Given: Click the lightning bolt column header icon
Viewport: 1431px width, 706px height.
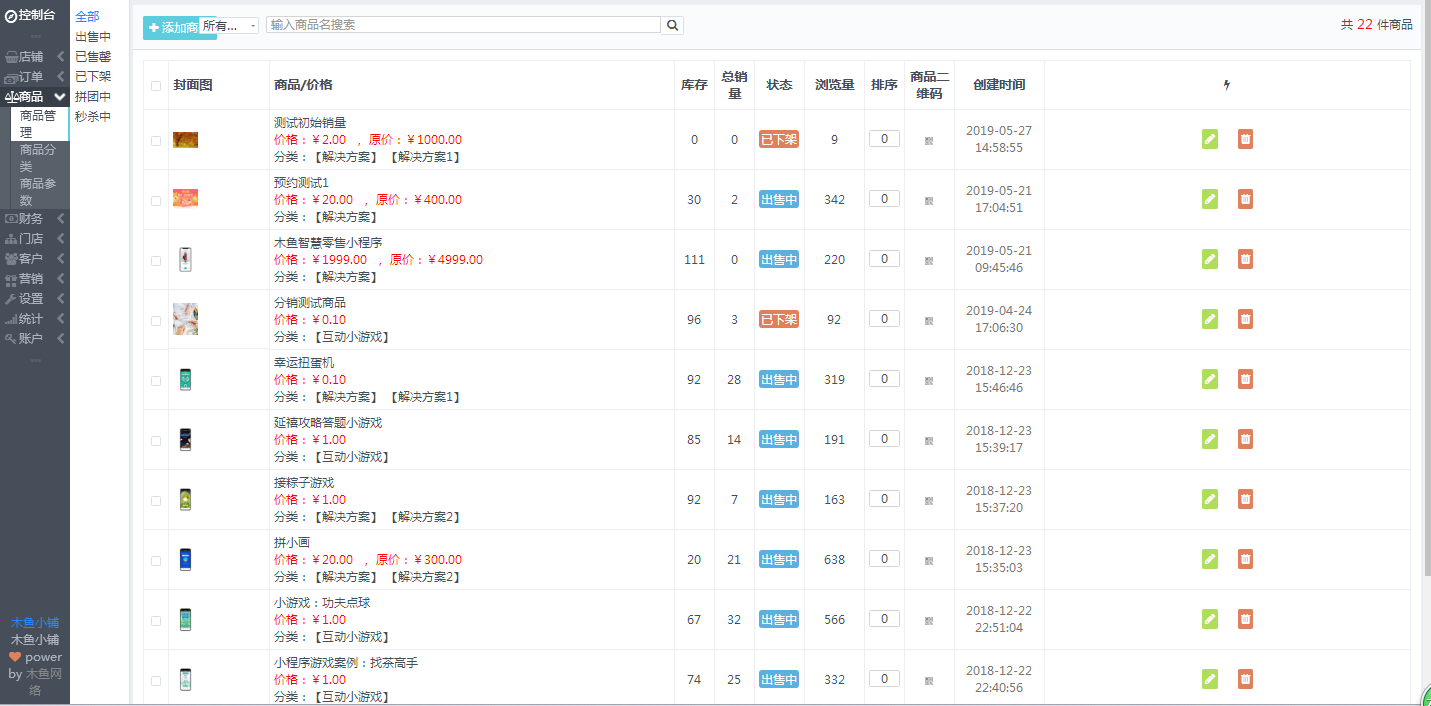Looking at the screenshot, I should tap(1227, 85).
